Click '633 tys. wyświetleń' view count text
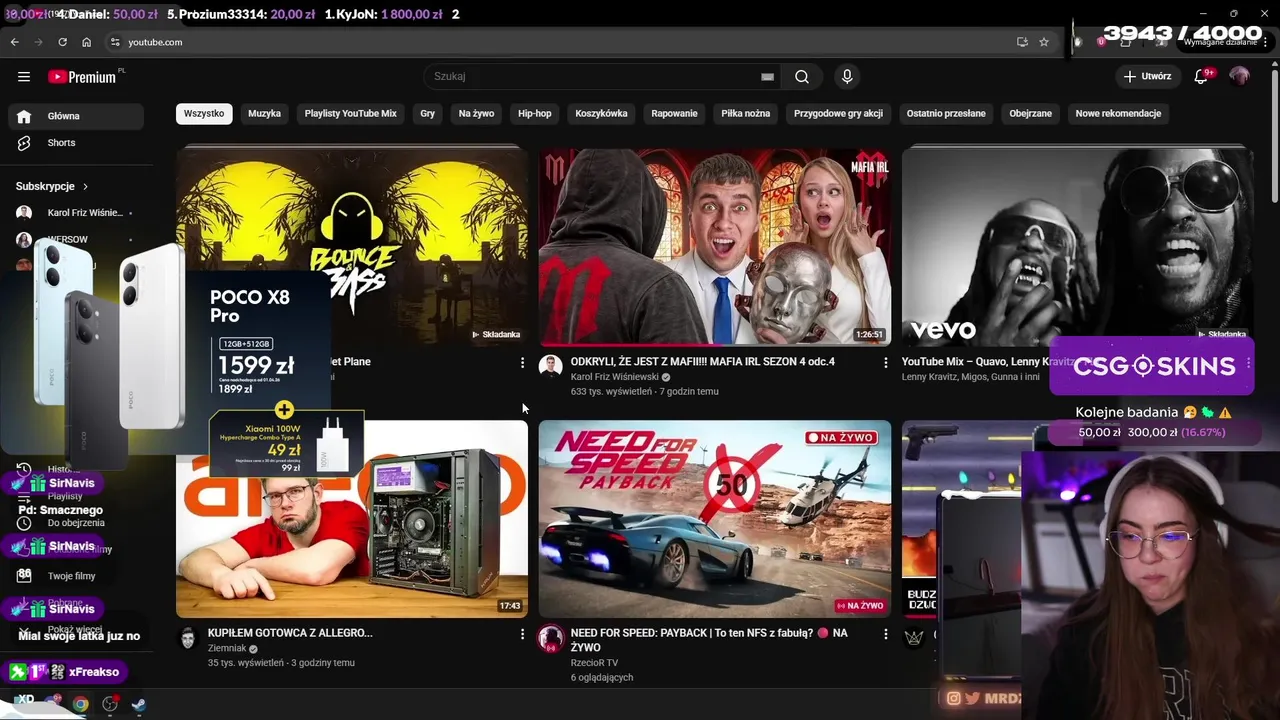 click(x=611, y=392)
